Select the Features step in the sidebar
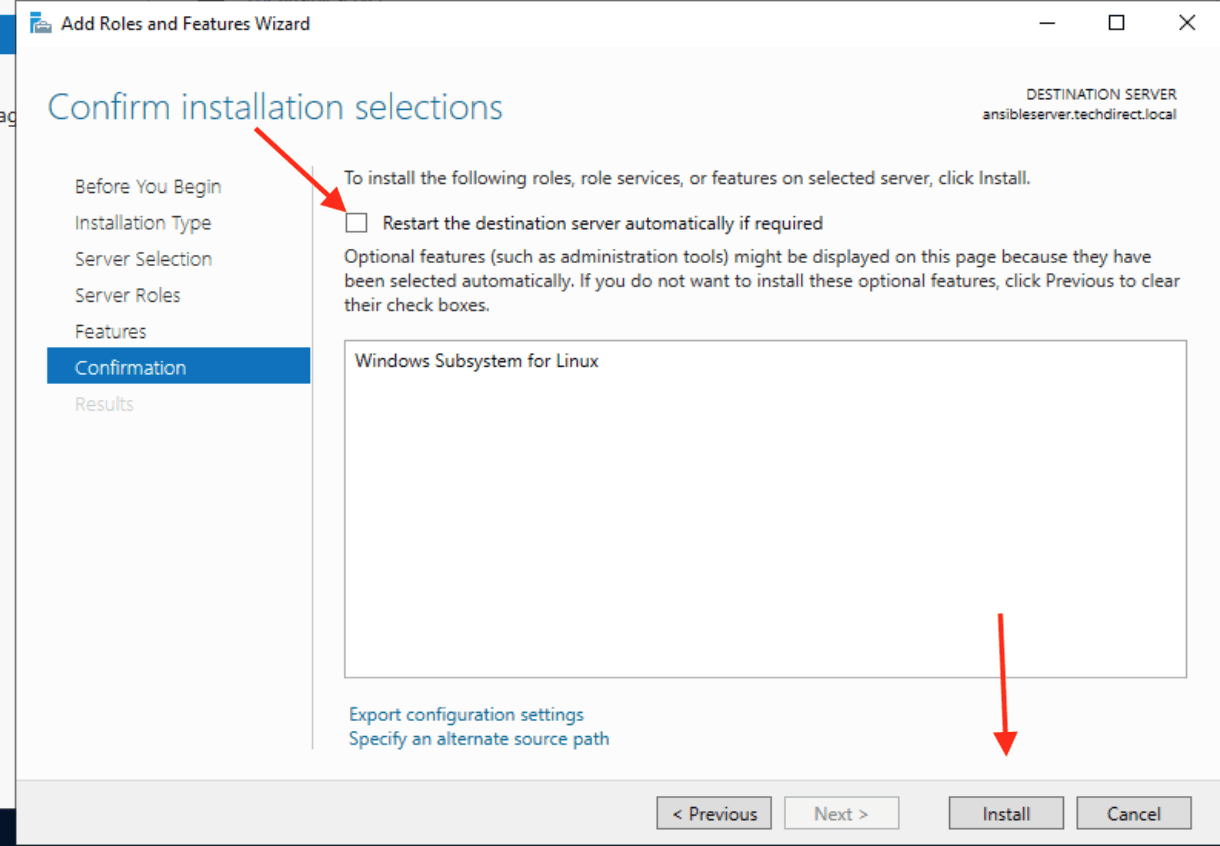 [x=110, y=331]
